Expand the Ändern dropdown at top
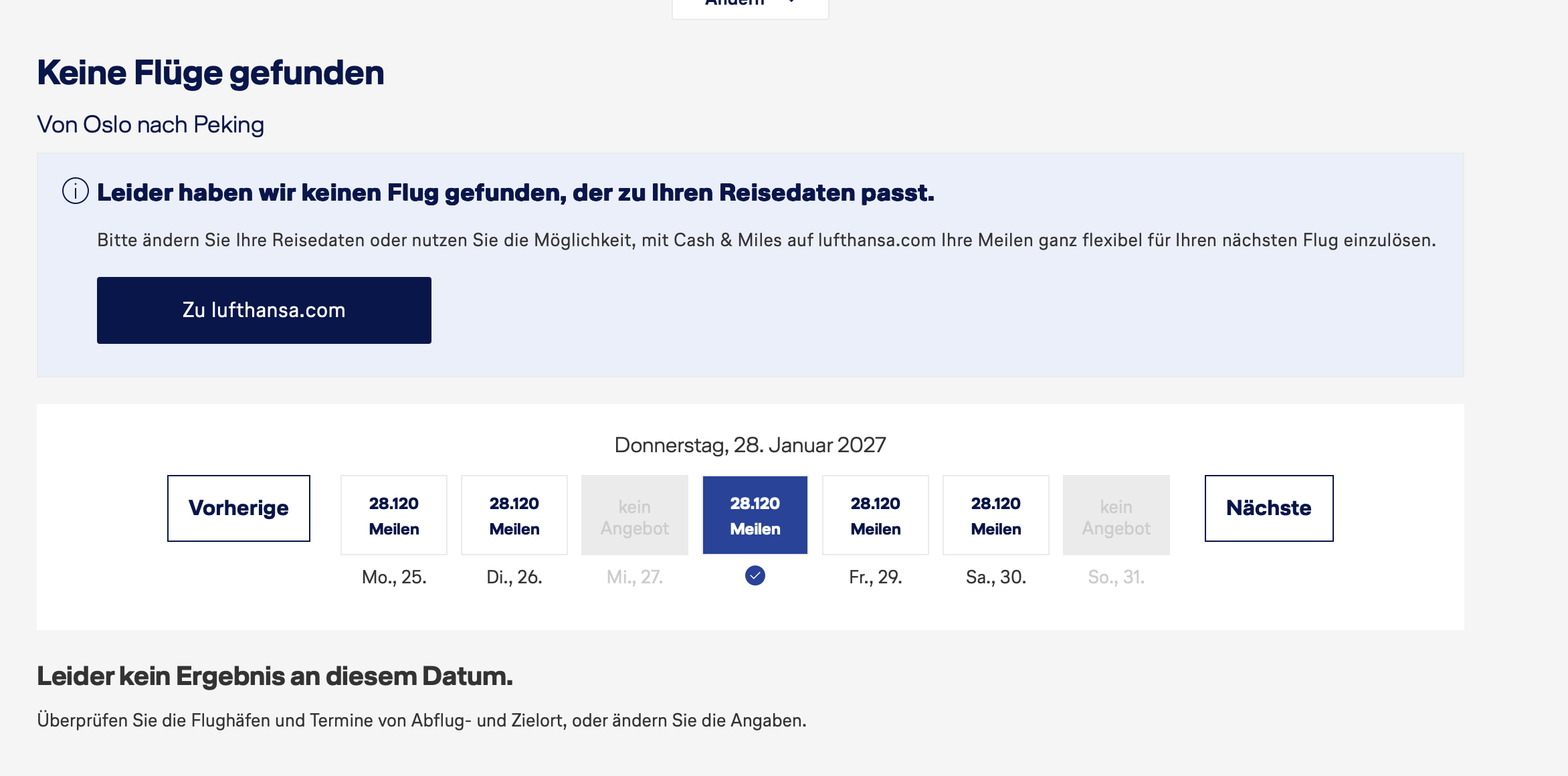The height and width of the screenshot is (776, 1568). coord(751,5)
